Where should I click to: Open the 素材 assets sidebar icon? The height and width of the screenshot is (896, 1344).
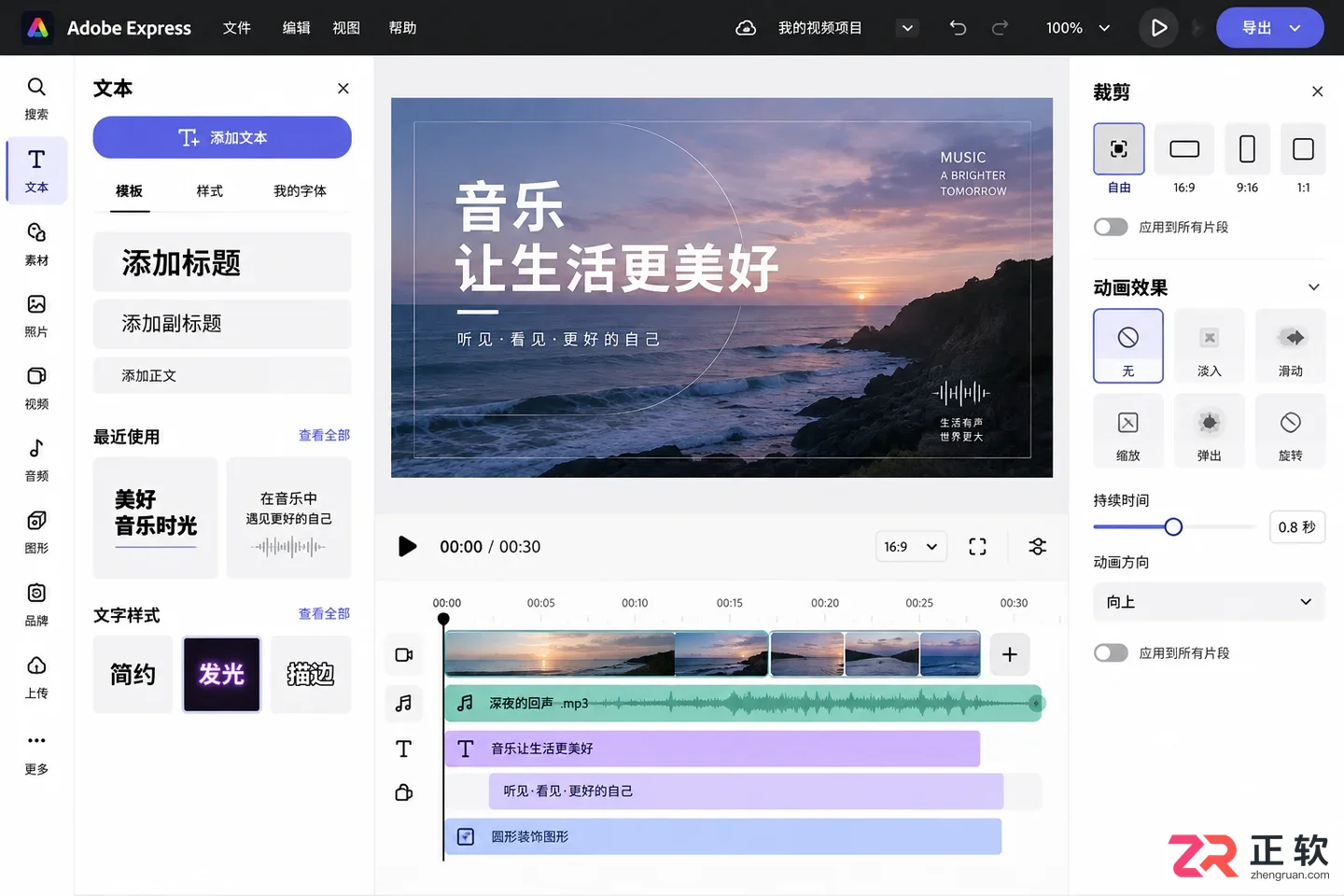36,244
